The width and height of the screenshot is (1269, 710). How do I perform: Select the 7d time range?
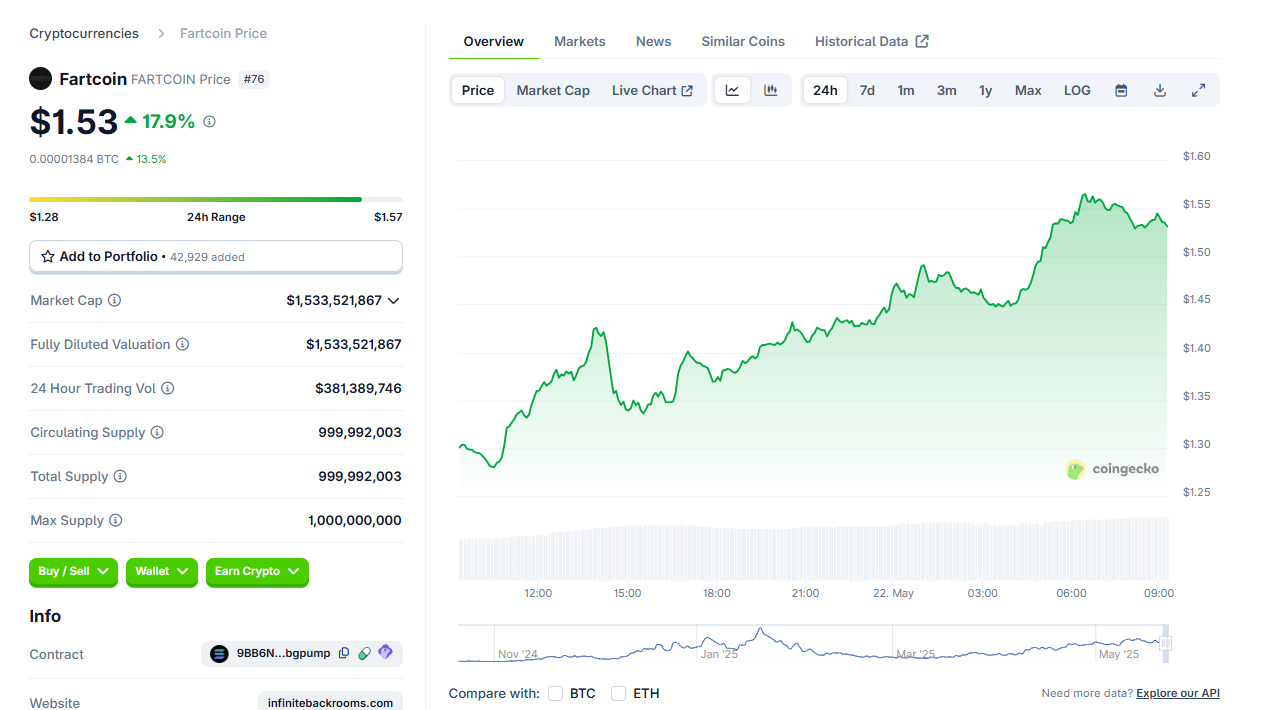tap(867, 90)
